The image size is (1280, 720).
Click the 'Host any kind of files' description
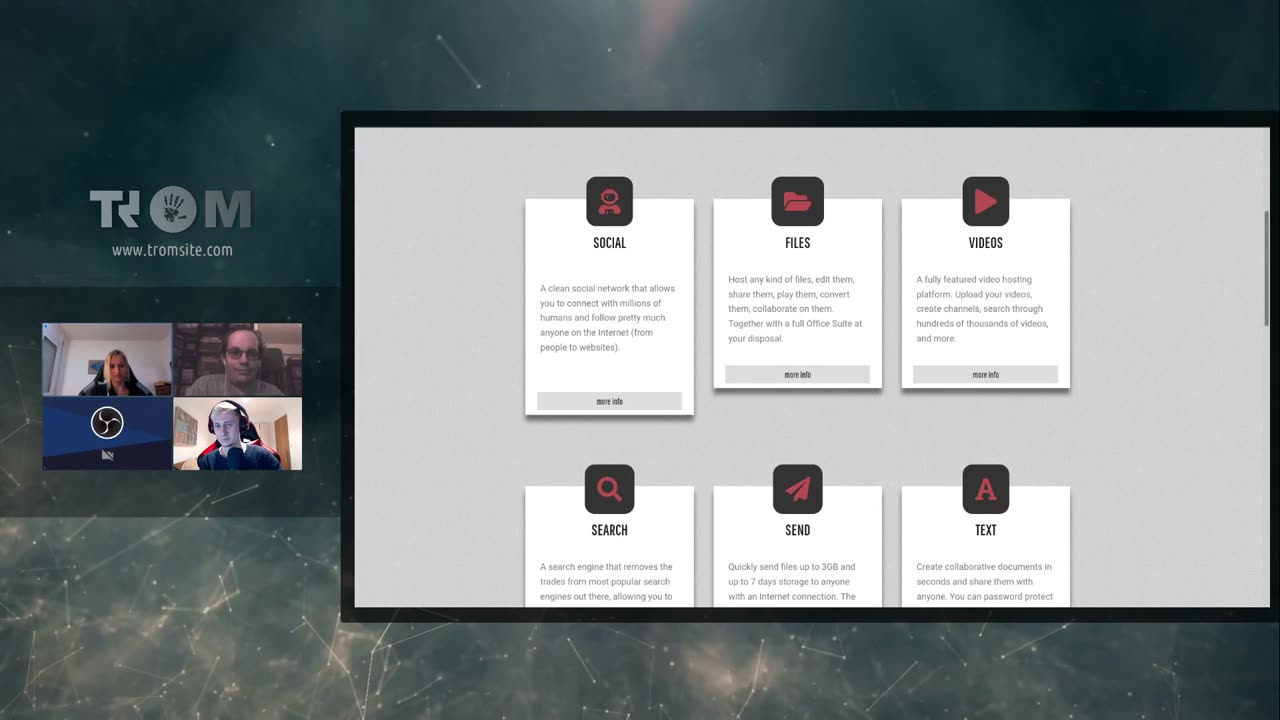tap(796, 309)
